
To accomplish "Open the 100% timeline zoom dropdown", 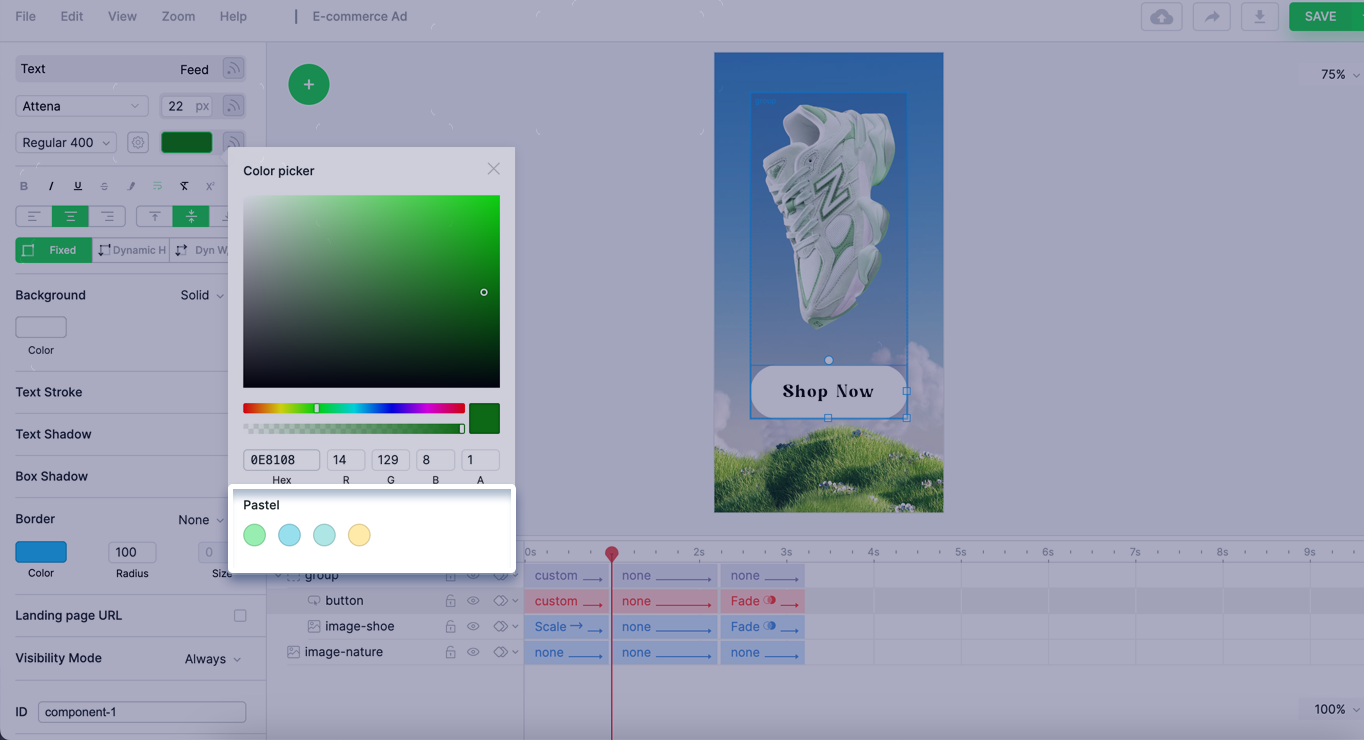I will (x=1336, y=709).
